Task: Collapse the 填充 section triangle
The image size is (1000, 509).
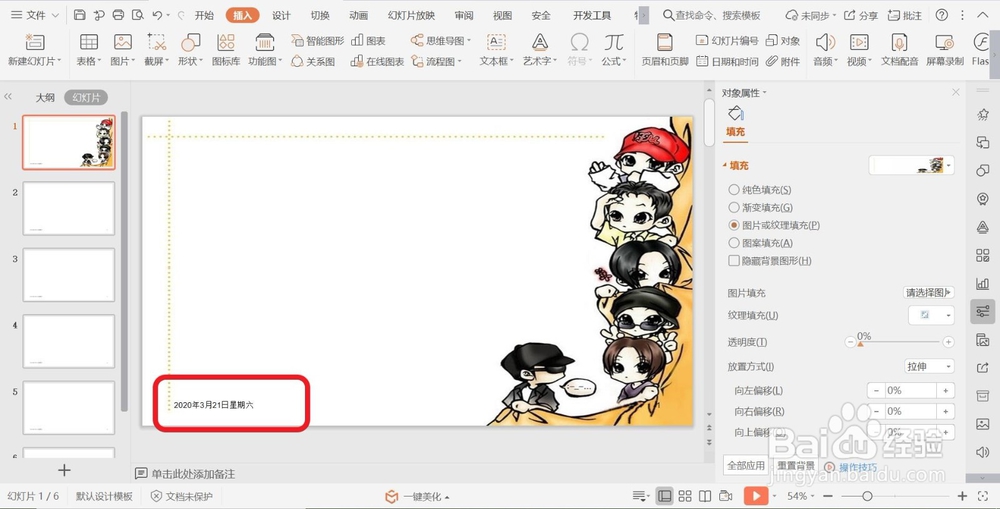Action: pyautogui.click(x=724, y=165)
